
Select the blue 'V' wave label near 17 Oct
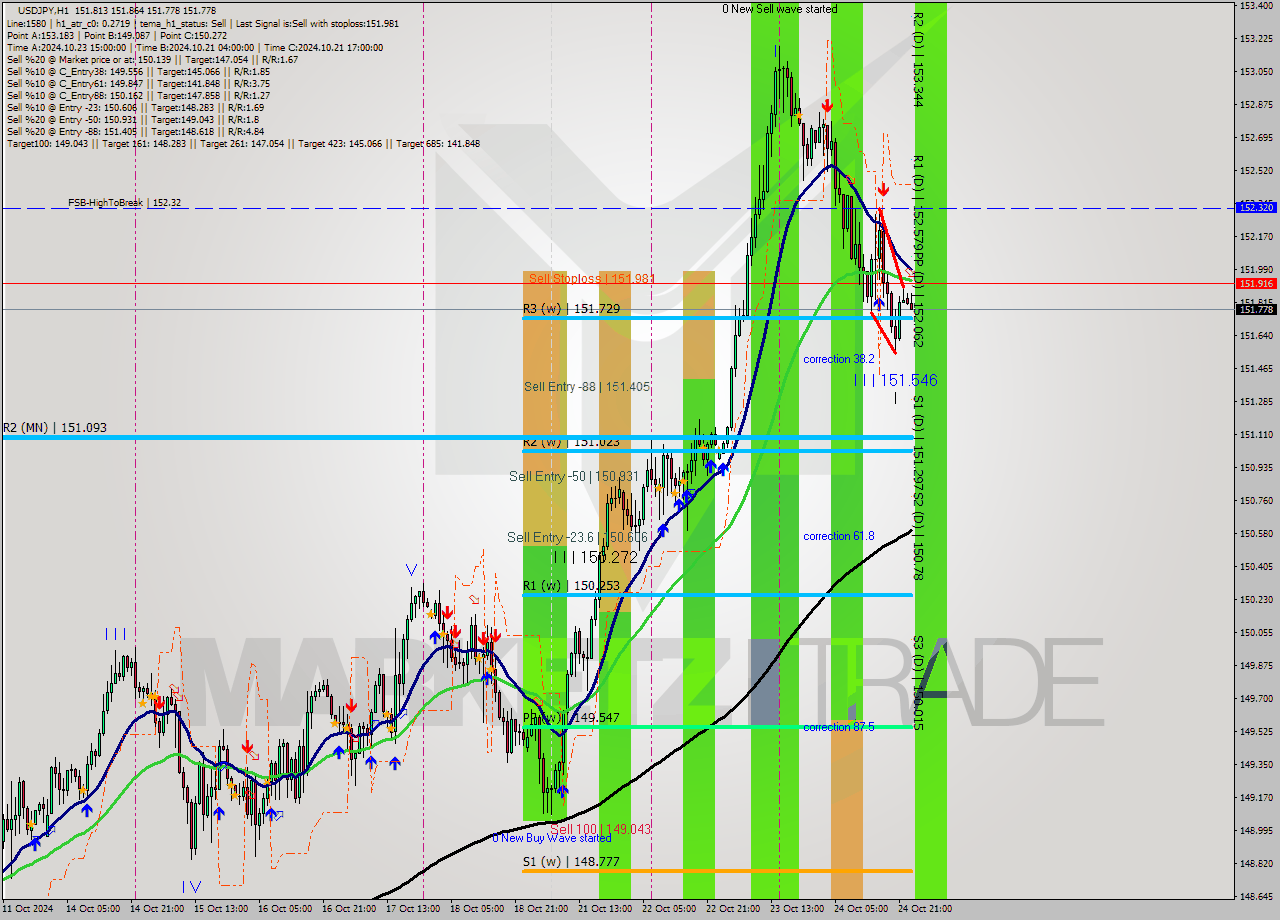coord(411,570)
